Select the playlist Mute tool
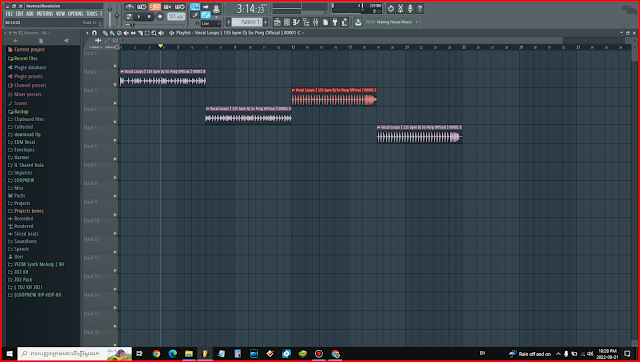Image resolution: width=640 pixels, height=362 pixels. [x=126, y=33]
